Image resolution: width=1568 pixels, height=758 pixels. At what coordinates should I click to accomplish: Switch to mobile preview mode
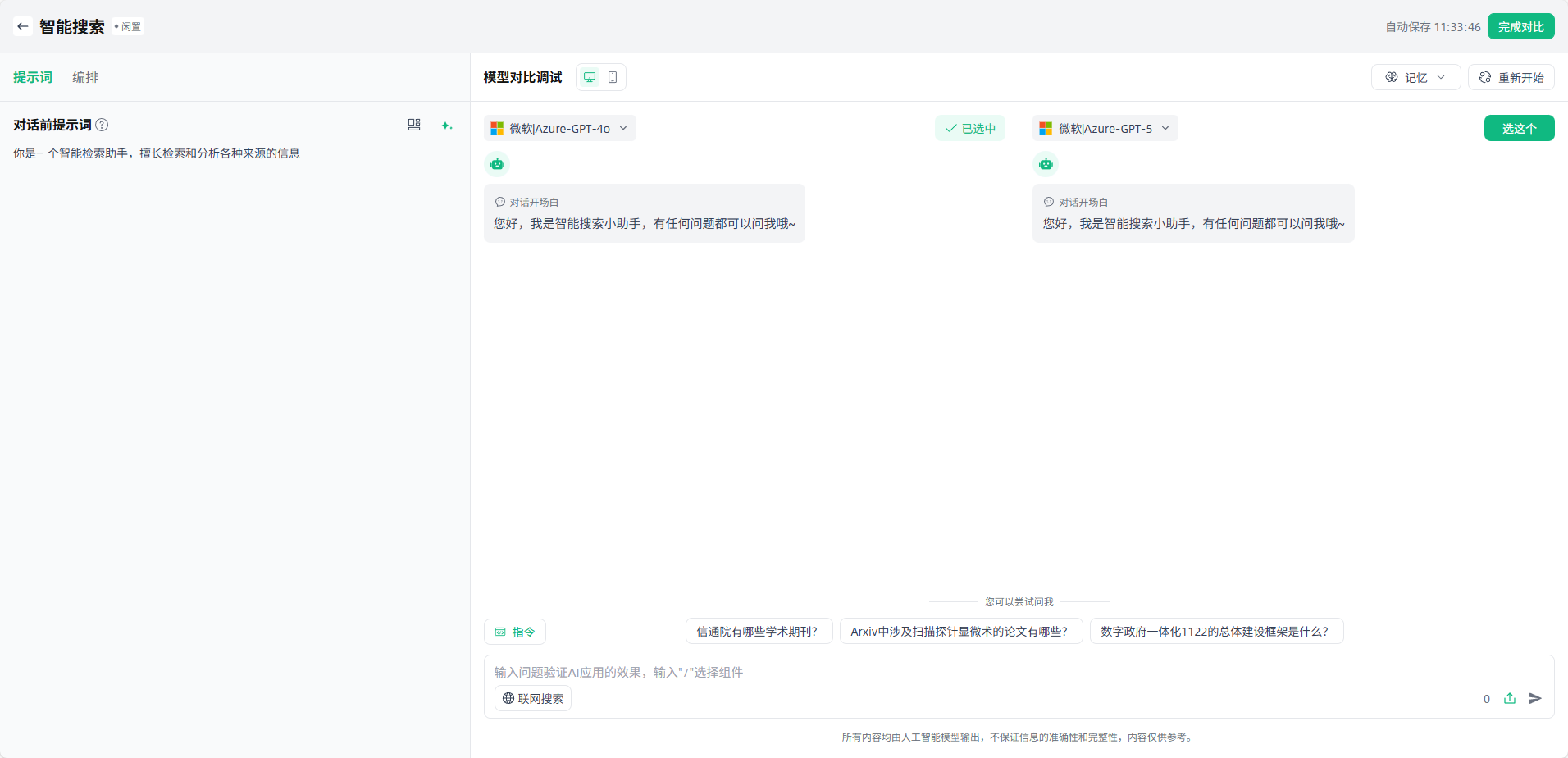(x=613, y=77)
